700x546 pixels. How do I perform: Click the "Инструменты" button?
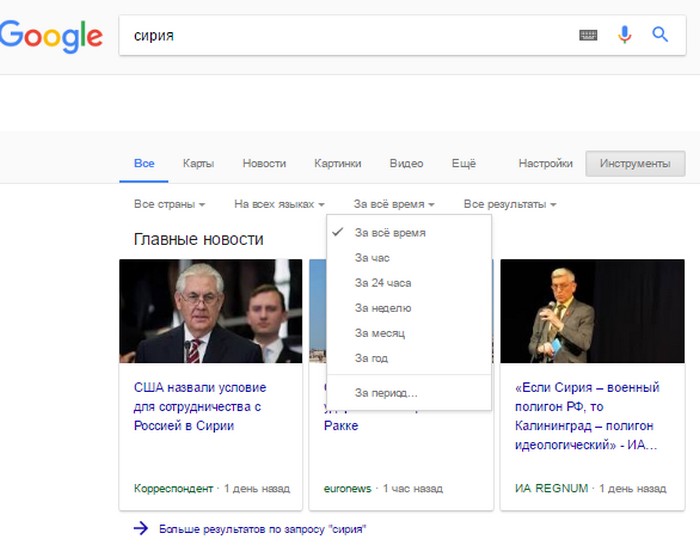tap(635, 163)
